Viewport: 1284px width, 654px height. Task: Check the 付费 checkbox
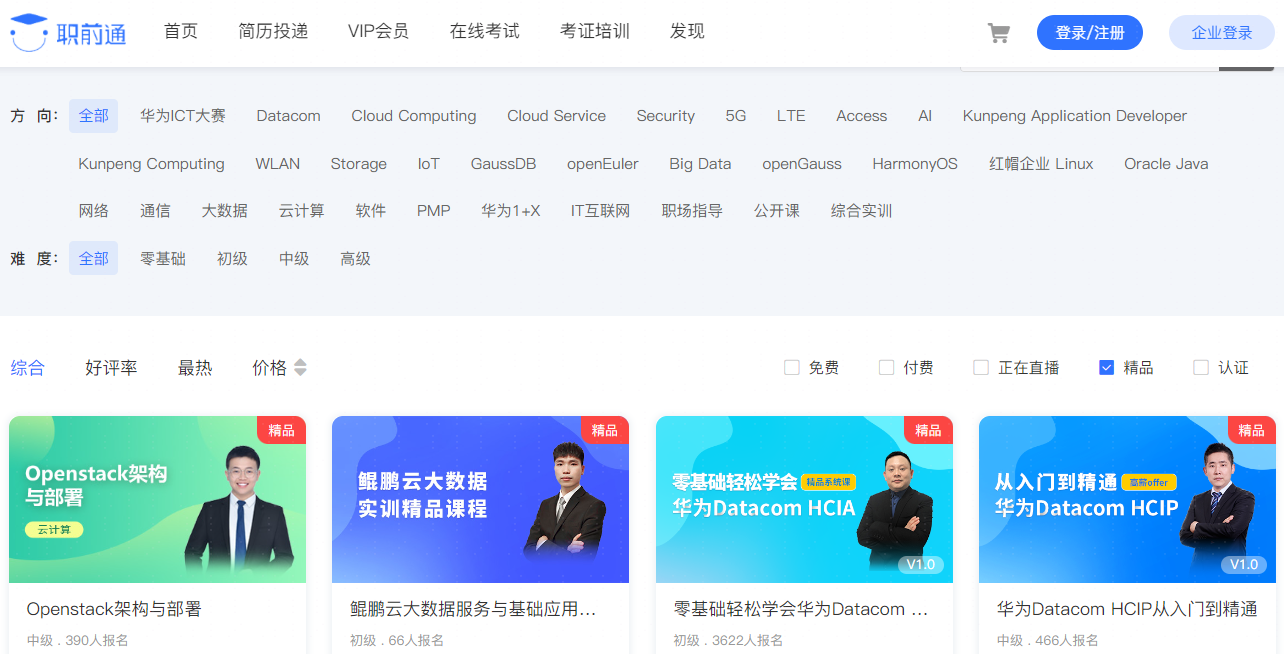(886, 368)
